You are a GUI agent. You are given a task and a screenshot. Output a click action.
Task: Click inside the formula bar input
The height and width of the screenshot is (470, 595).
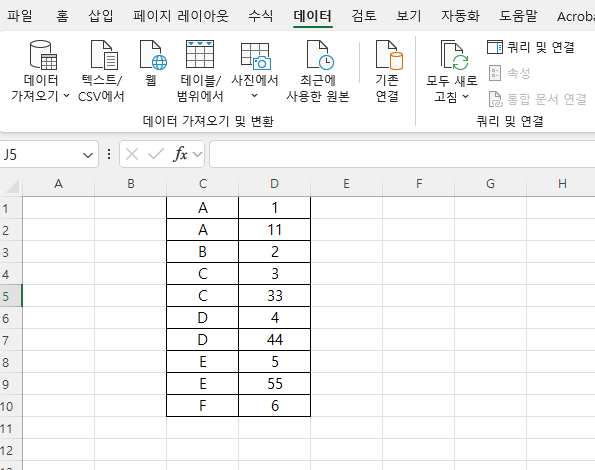[x=402, y=154]
